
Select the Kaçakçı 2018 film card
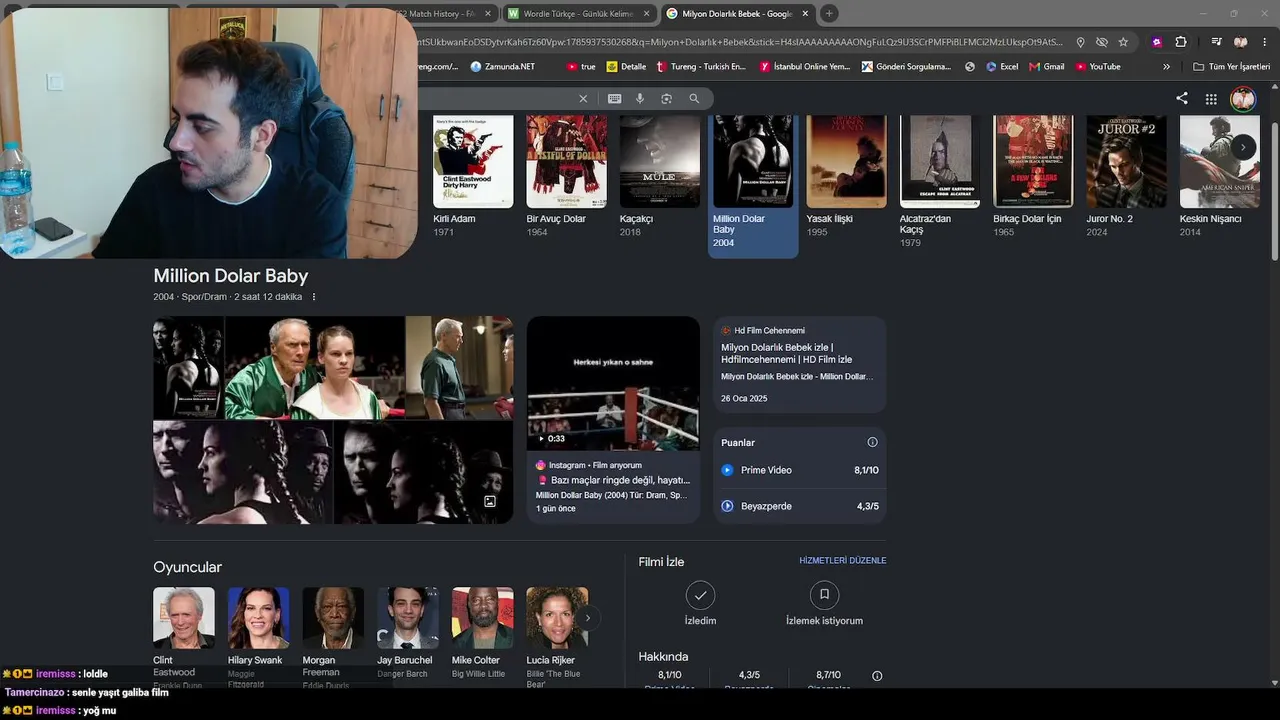pos(660,176)
